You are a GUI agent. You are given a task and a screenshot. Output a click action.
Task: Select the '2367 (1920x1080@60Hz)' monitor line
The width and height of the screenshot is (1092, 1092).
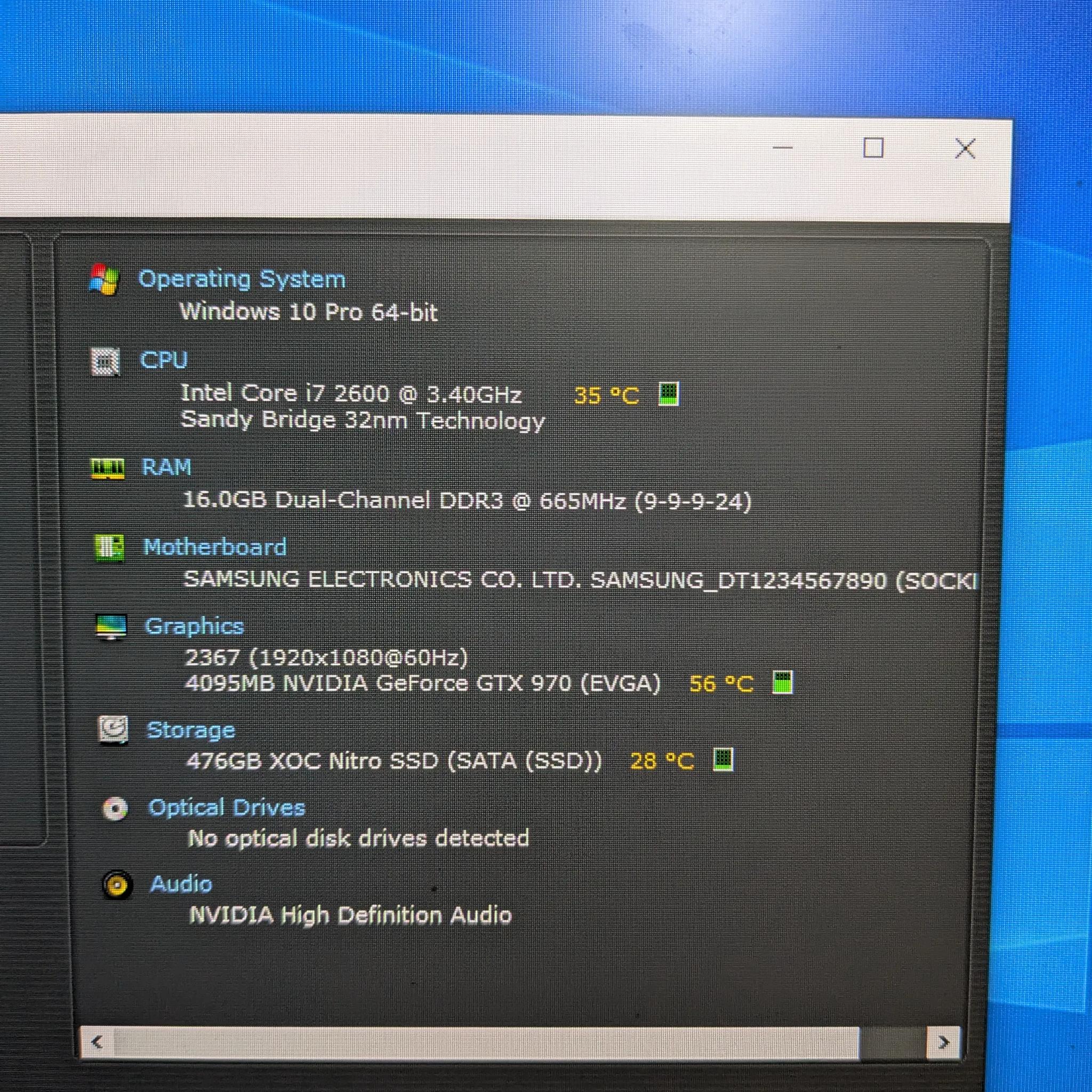[x=327, y=657]
